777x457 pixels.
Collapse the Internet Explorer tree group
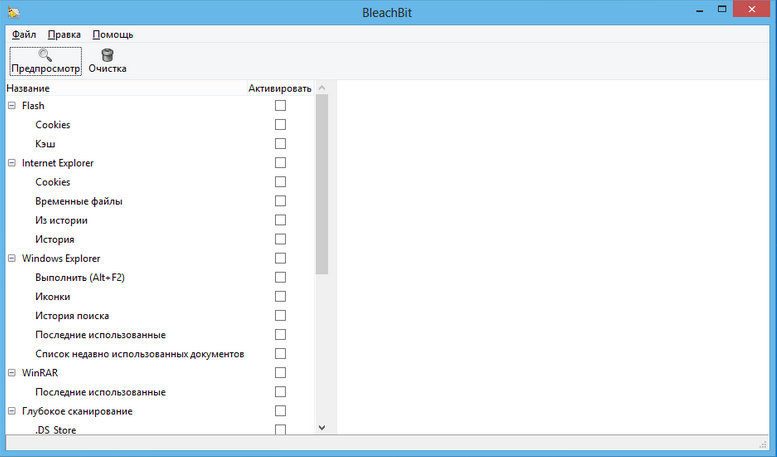point(12,163)
